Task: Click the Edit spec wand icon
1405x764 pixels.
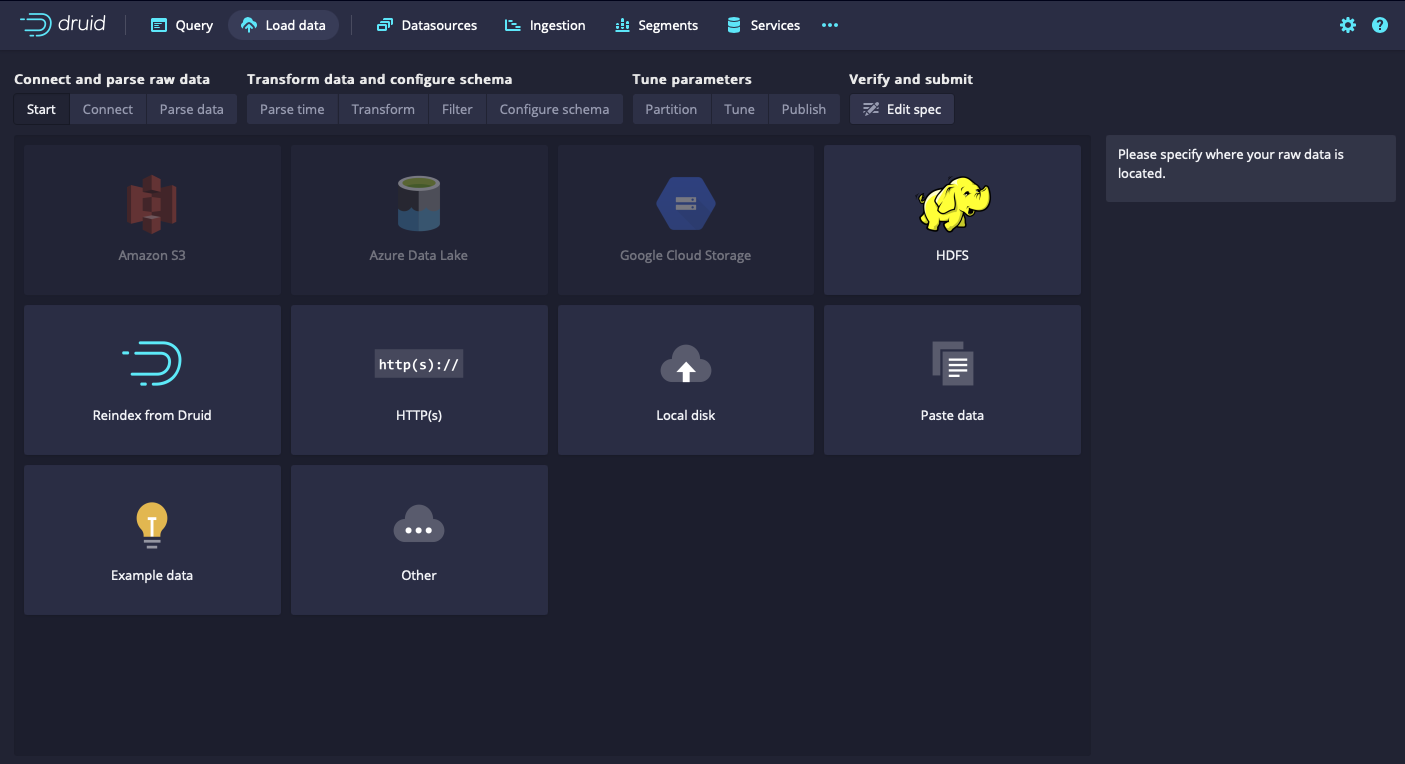Action: click(x=871, y=109)
